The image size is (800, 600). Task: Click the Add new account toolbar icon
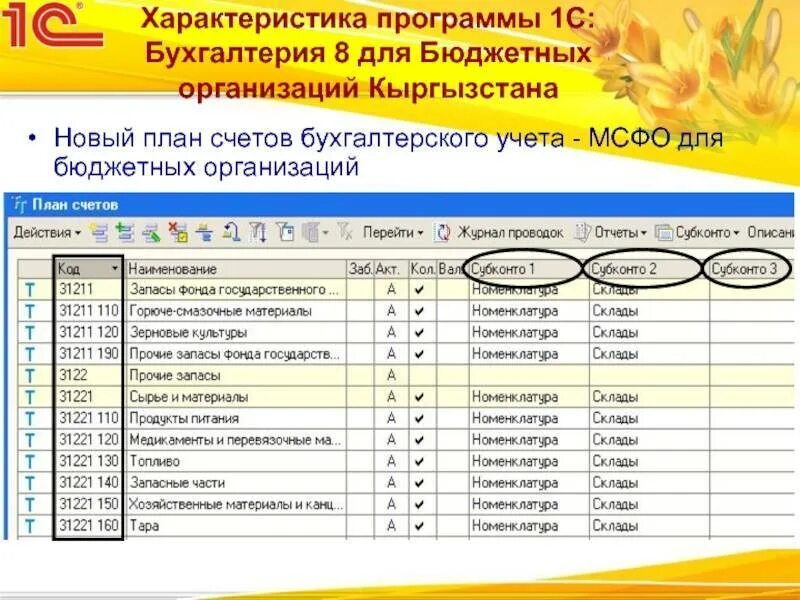point(98,233)
